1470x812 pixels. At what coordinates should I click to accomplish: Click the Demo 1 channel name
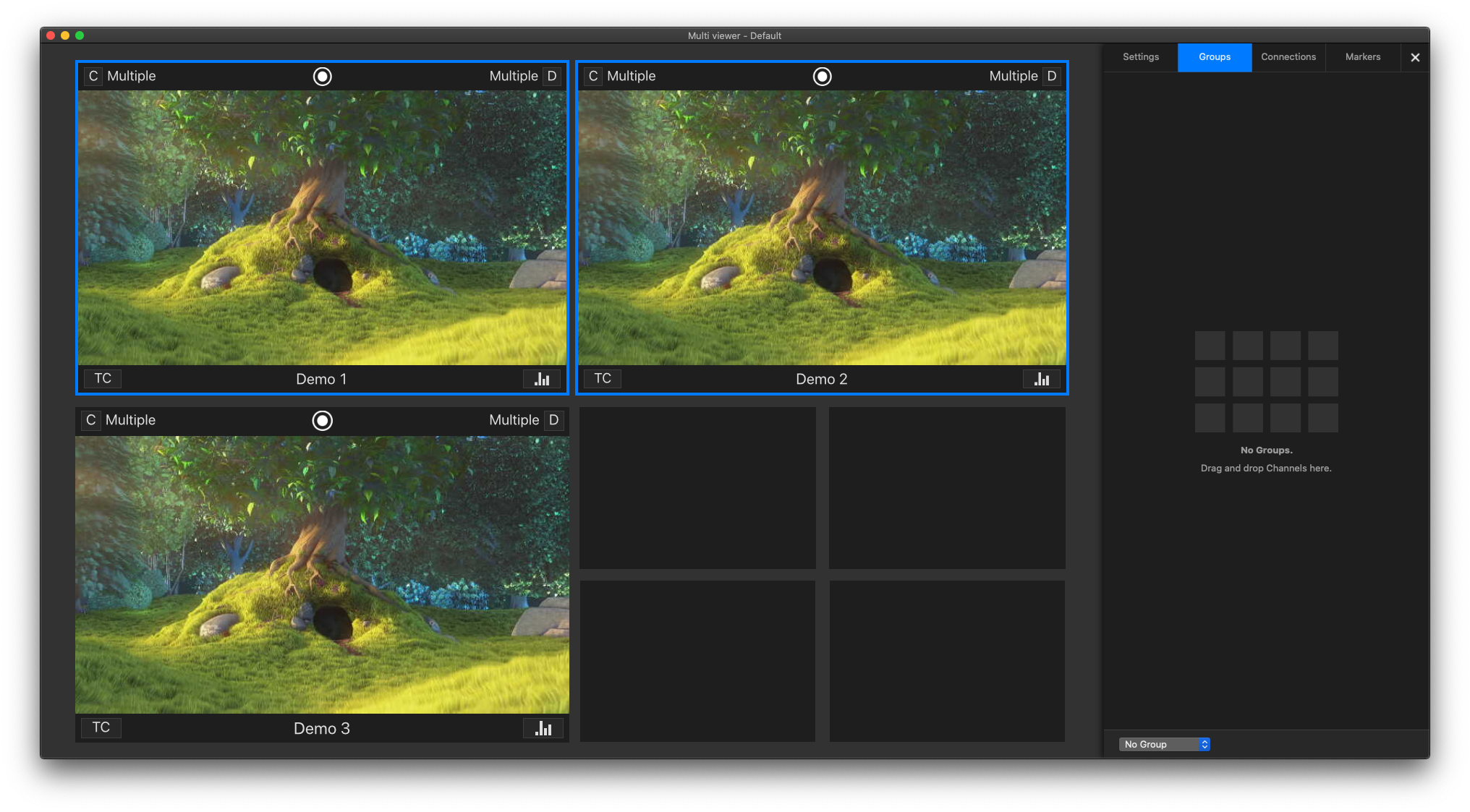click(321, 379)
